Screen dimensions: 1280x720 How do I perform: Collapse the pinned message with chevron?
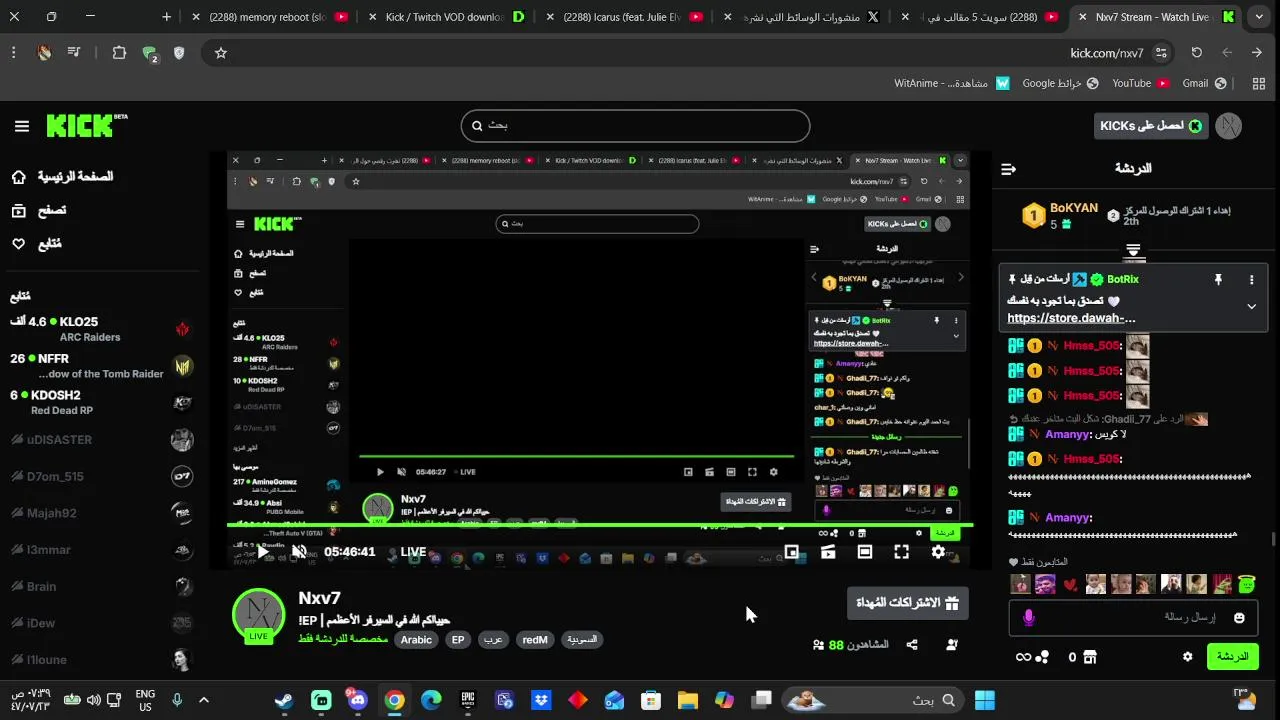pos(1251,307)
